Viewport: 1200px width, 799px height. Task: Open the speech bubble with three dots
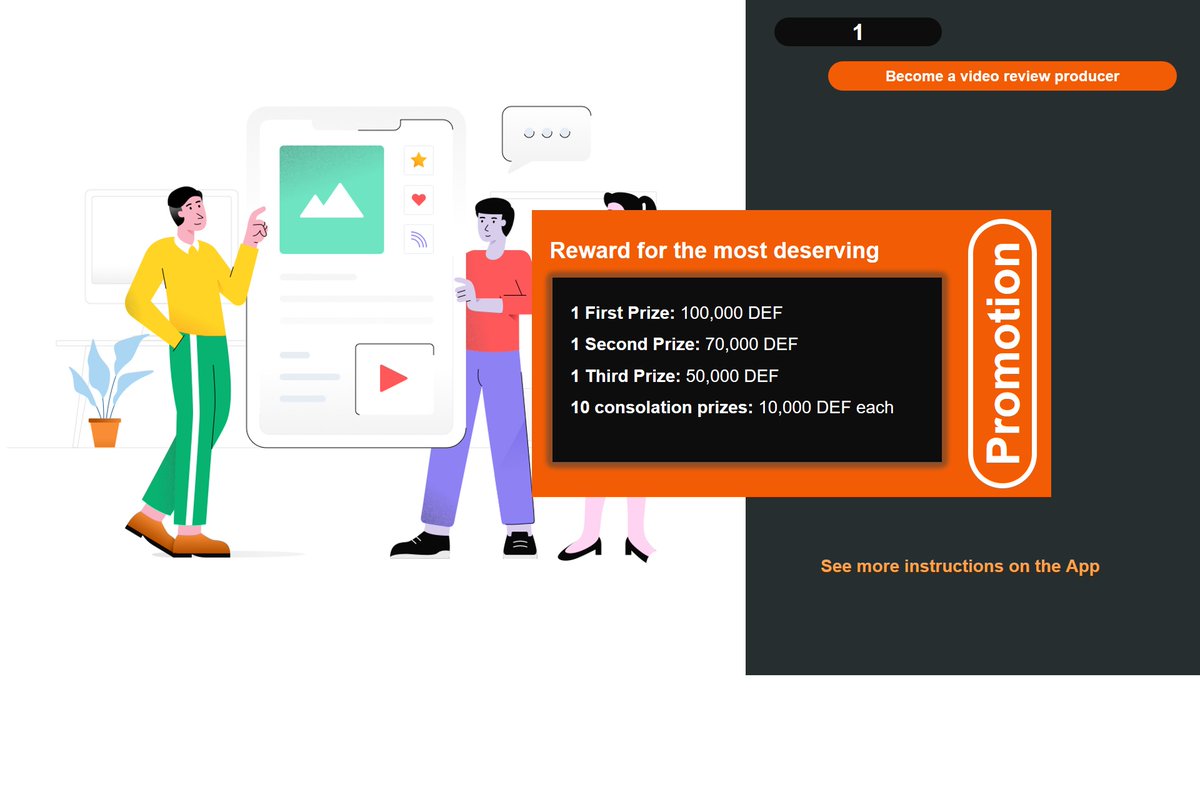545,131
